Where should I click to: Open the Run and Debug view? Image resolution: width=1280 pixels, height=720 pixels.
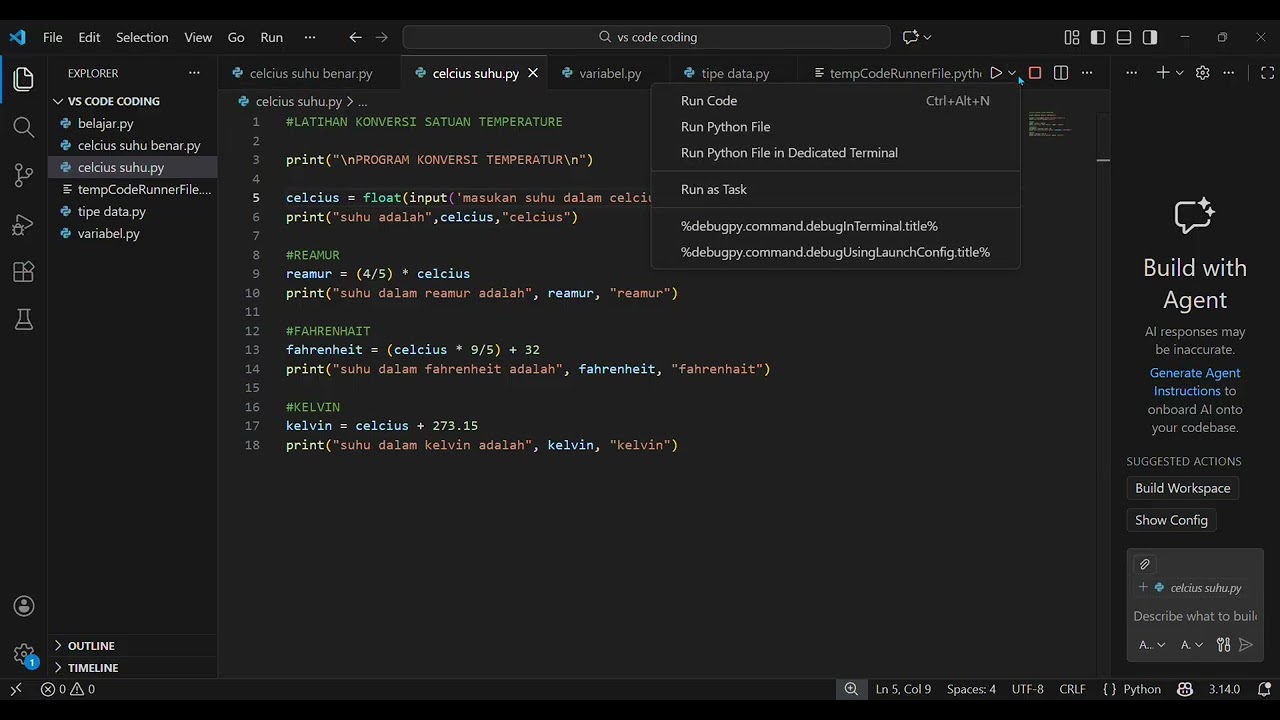[x=24, y=224]
